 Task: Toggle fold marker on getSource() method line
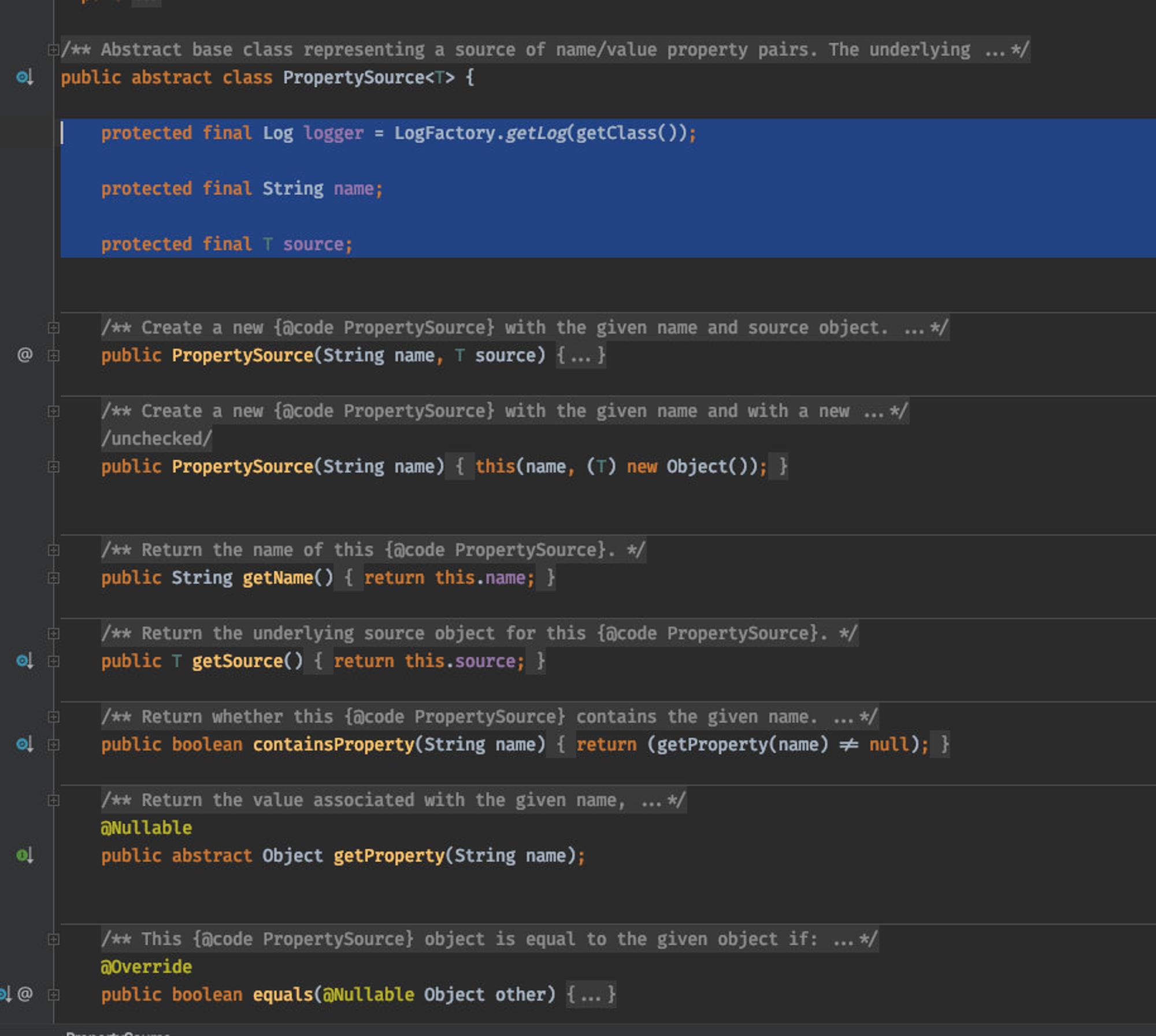[53, 661]
